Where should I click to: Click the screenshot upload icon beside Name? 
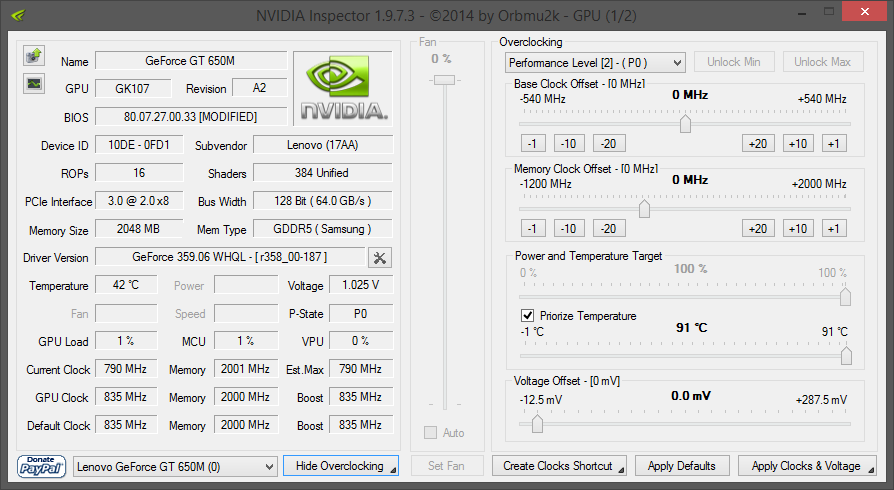point(34,55)
